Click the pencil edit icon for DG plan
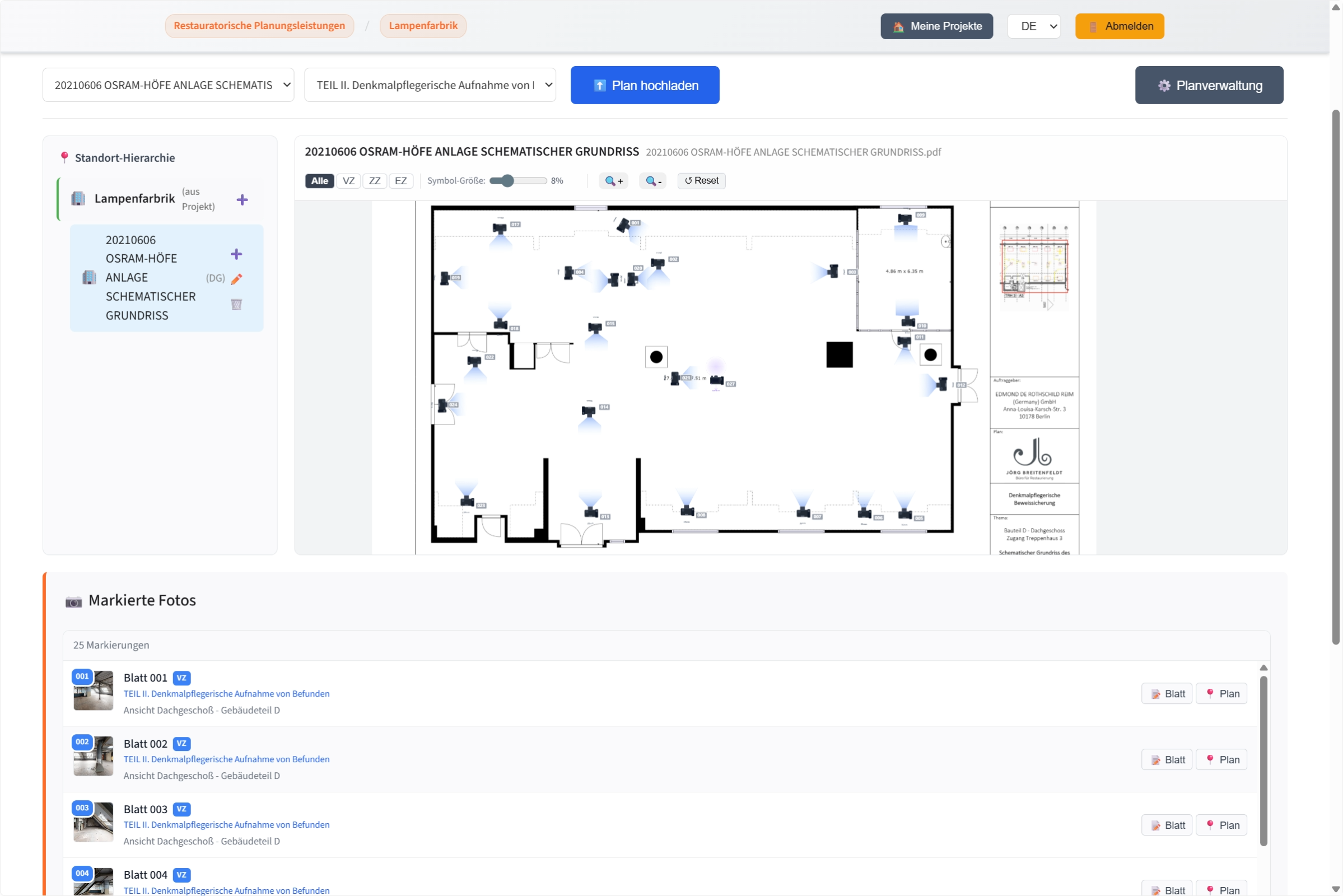This screenshot has width=1343, height=896. (236, 278)
